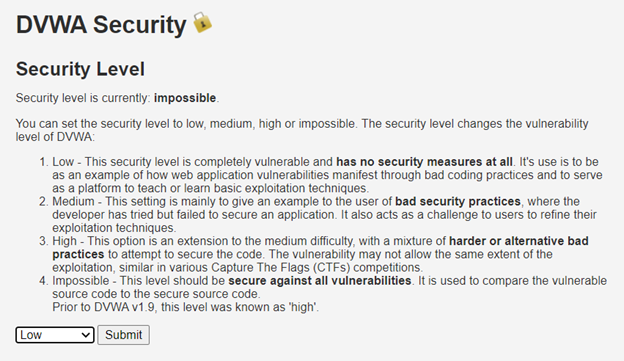The image size is (624, 361).
Task: Click the Low text inside the select box
Action: (x=31, y=335)
